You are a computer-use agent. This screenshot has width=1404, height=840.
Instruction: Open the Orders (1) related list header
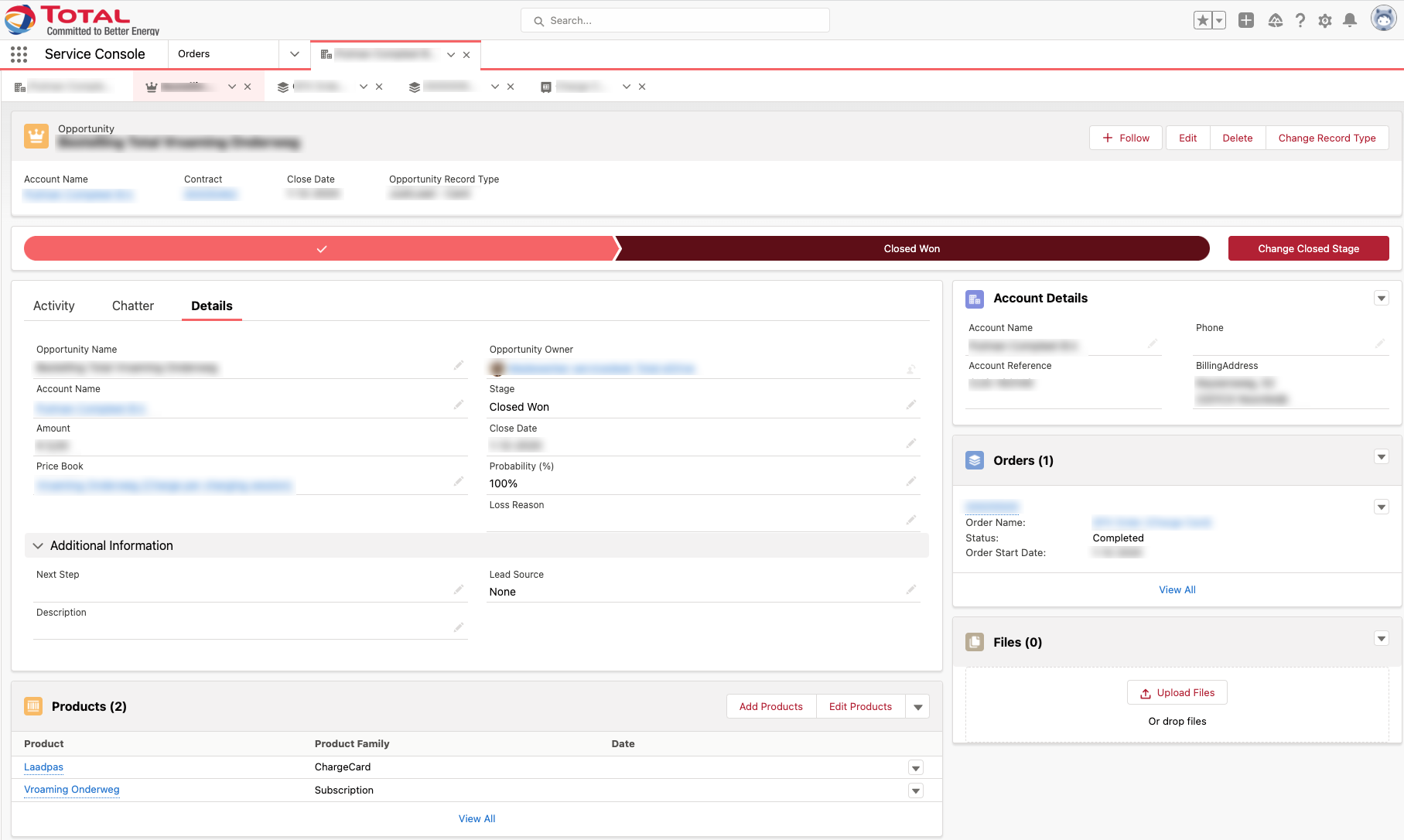[1023, 461]
